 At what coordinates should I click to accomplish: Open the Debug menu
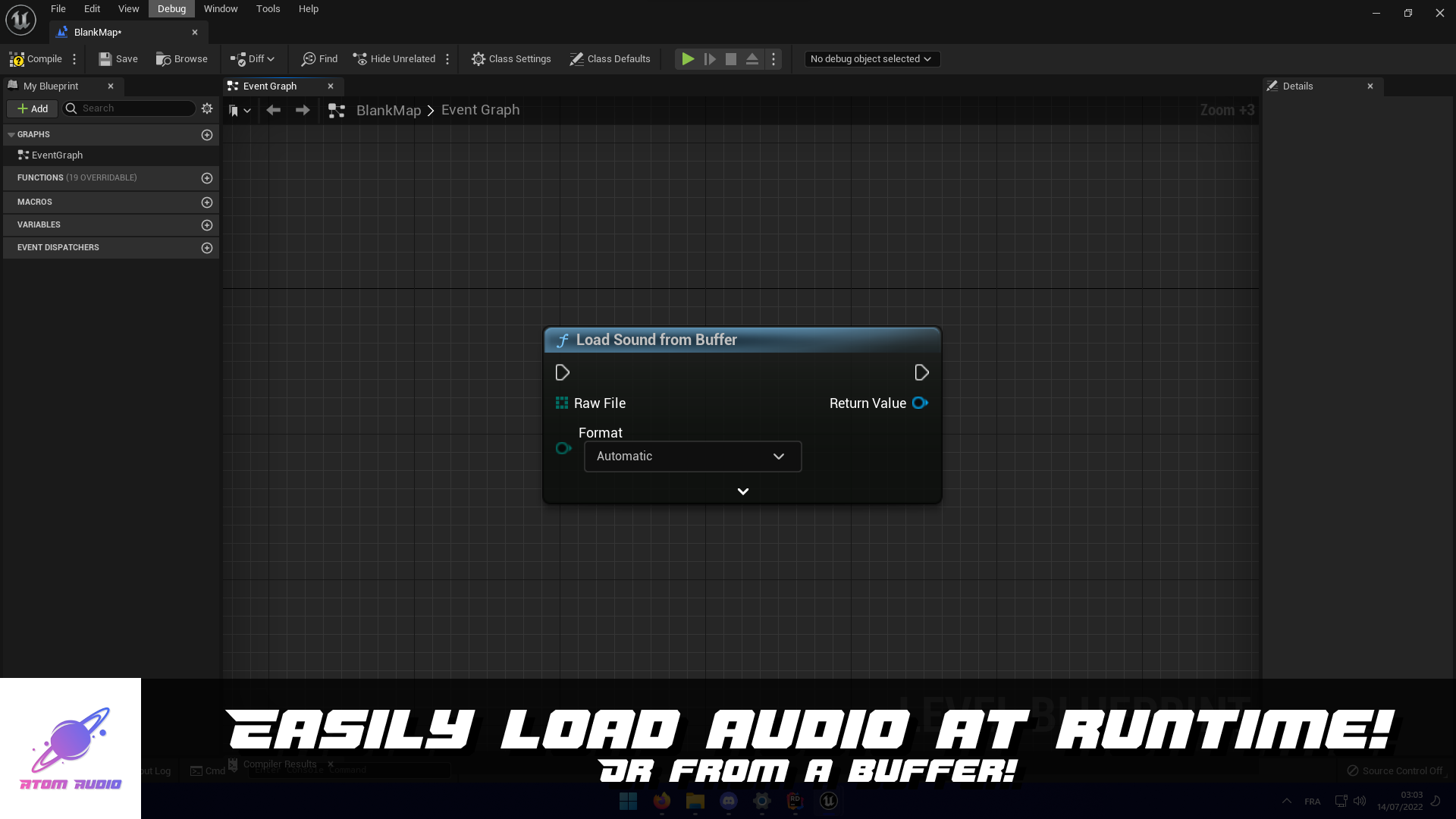click(172, 9)
